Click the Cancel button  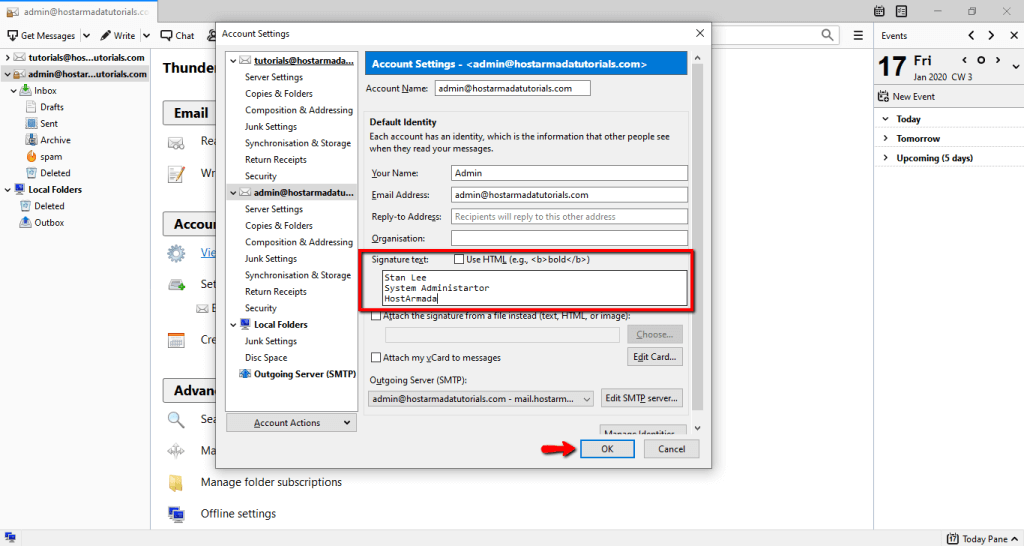[x=671, y=449]
